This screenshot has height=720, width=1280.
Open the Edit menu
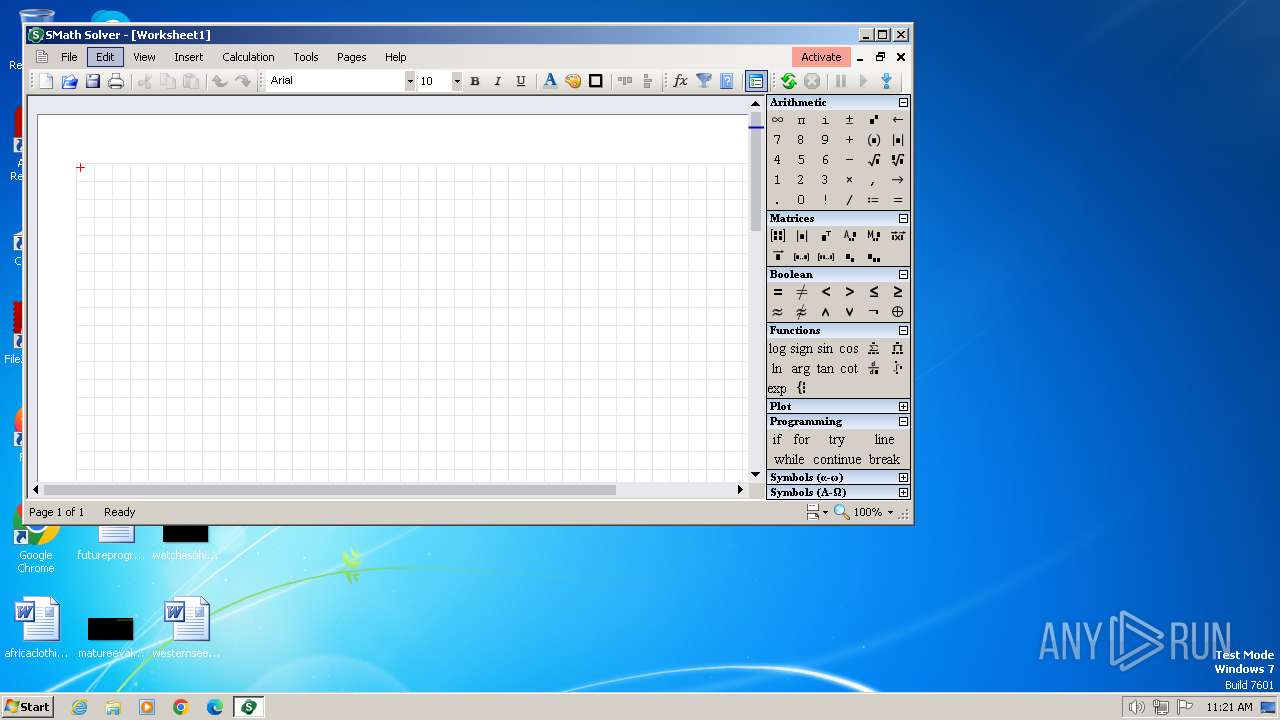(105, 57)
